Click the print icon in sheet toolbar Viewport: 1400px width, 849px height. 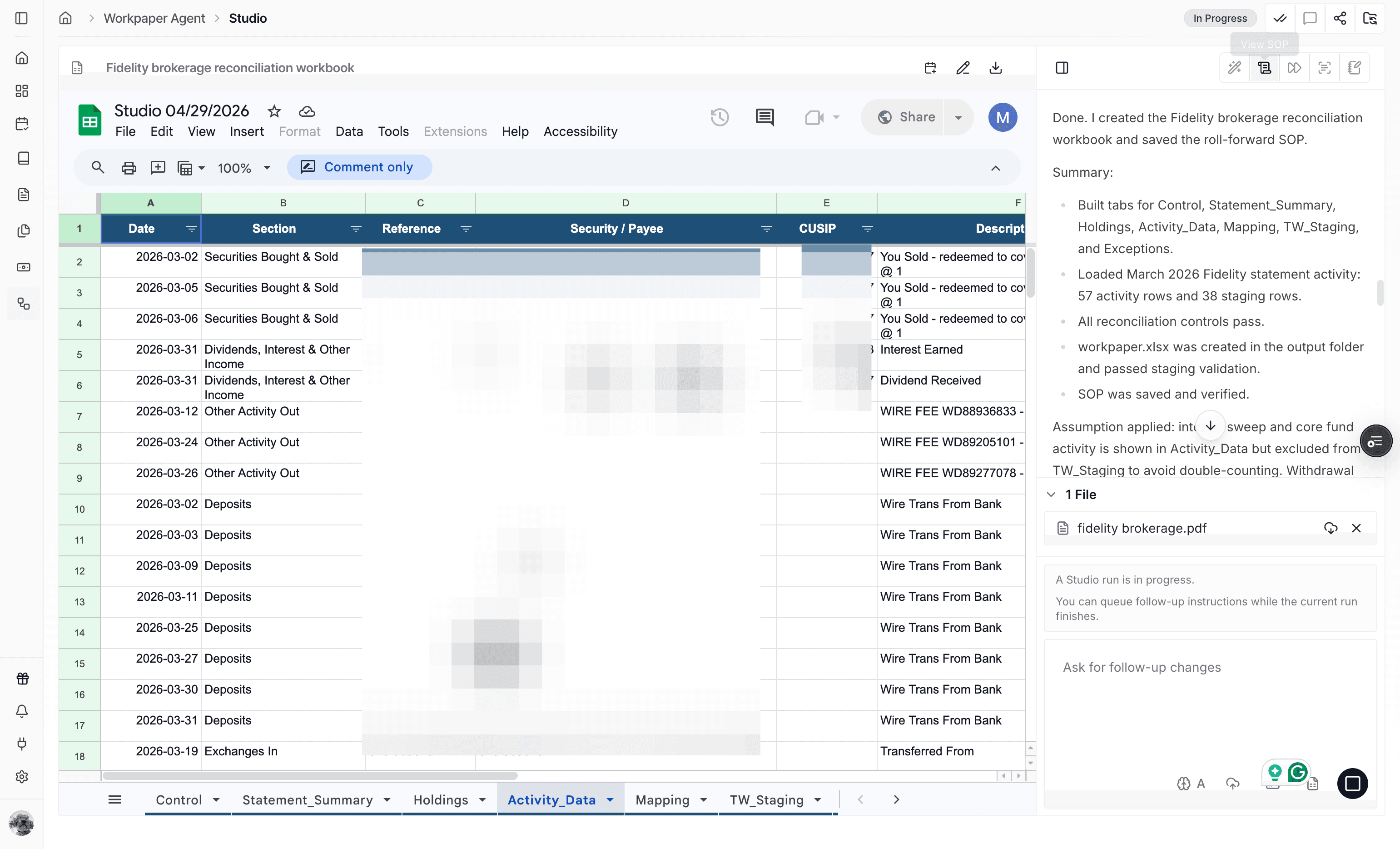click(x=129, y=168)
